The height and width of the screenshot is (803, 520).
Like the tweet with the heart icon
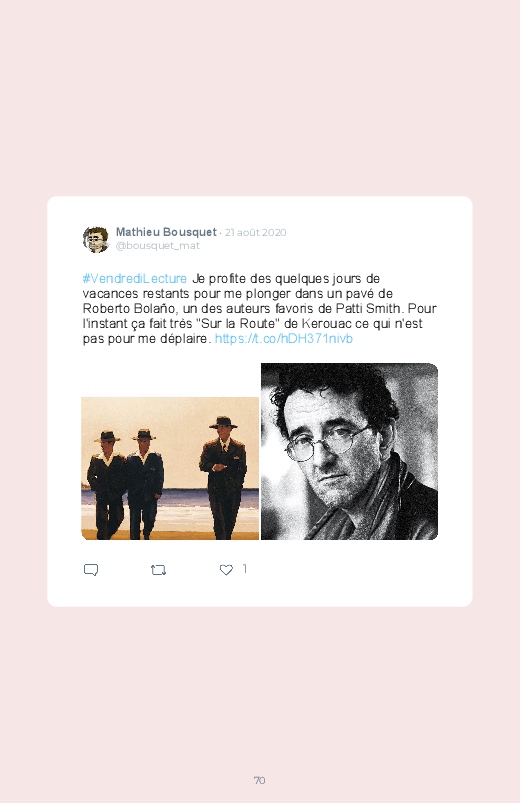pyautogui.click(x=226, y=569)
